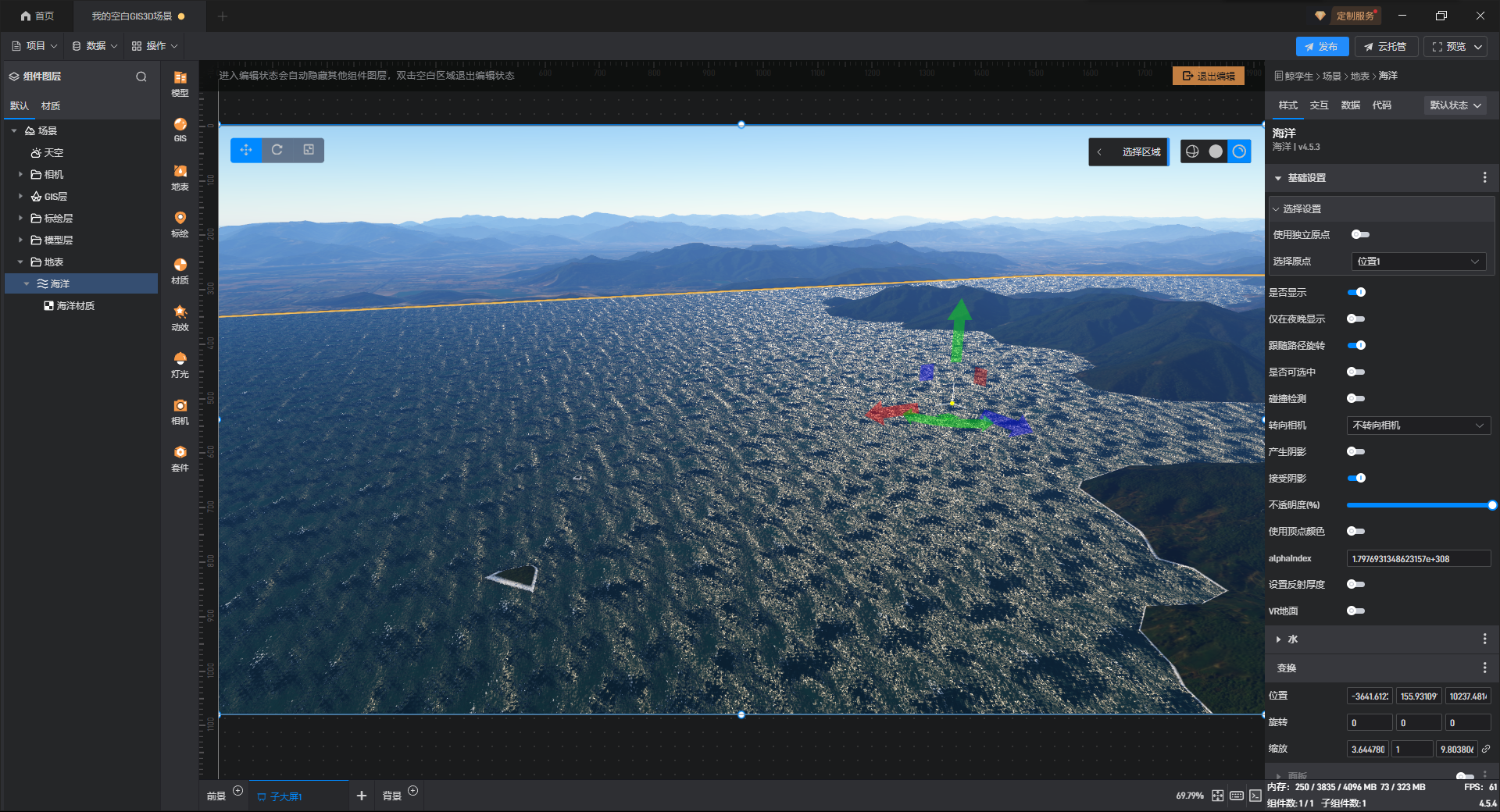Click the 云托管 button
The width and height of the screenshot is (1500, 812).
pos(1385,47)
